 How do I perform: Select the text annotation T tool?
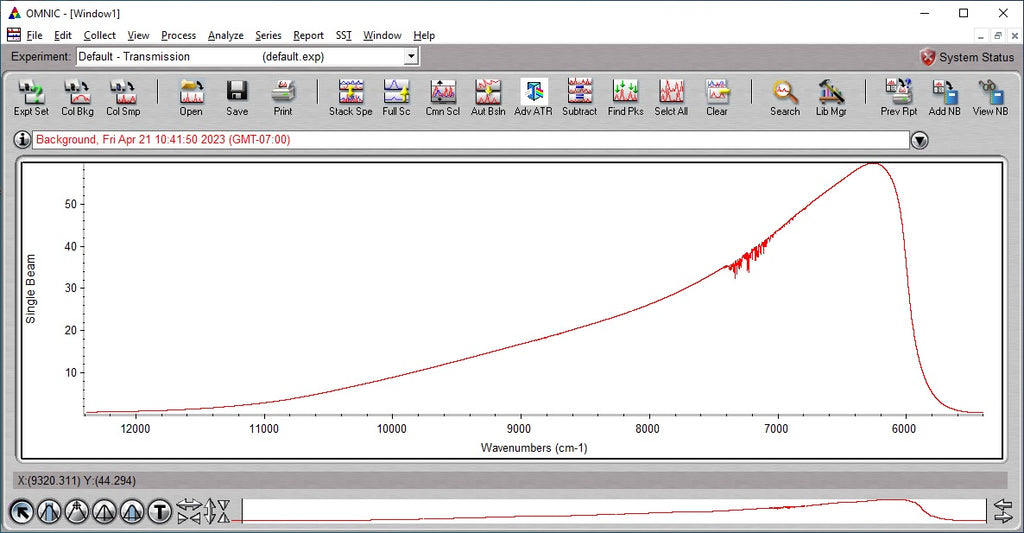(160, 513)
